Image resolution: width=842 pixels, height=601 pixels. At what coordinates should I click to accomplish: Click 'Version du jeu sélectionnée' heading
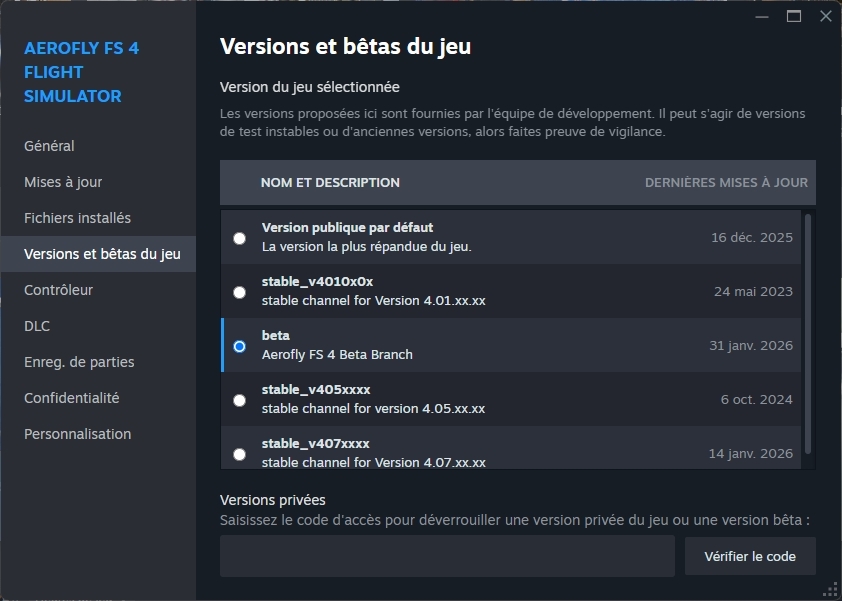point(310,87)
